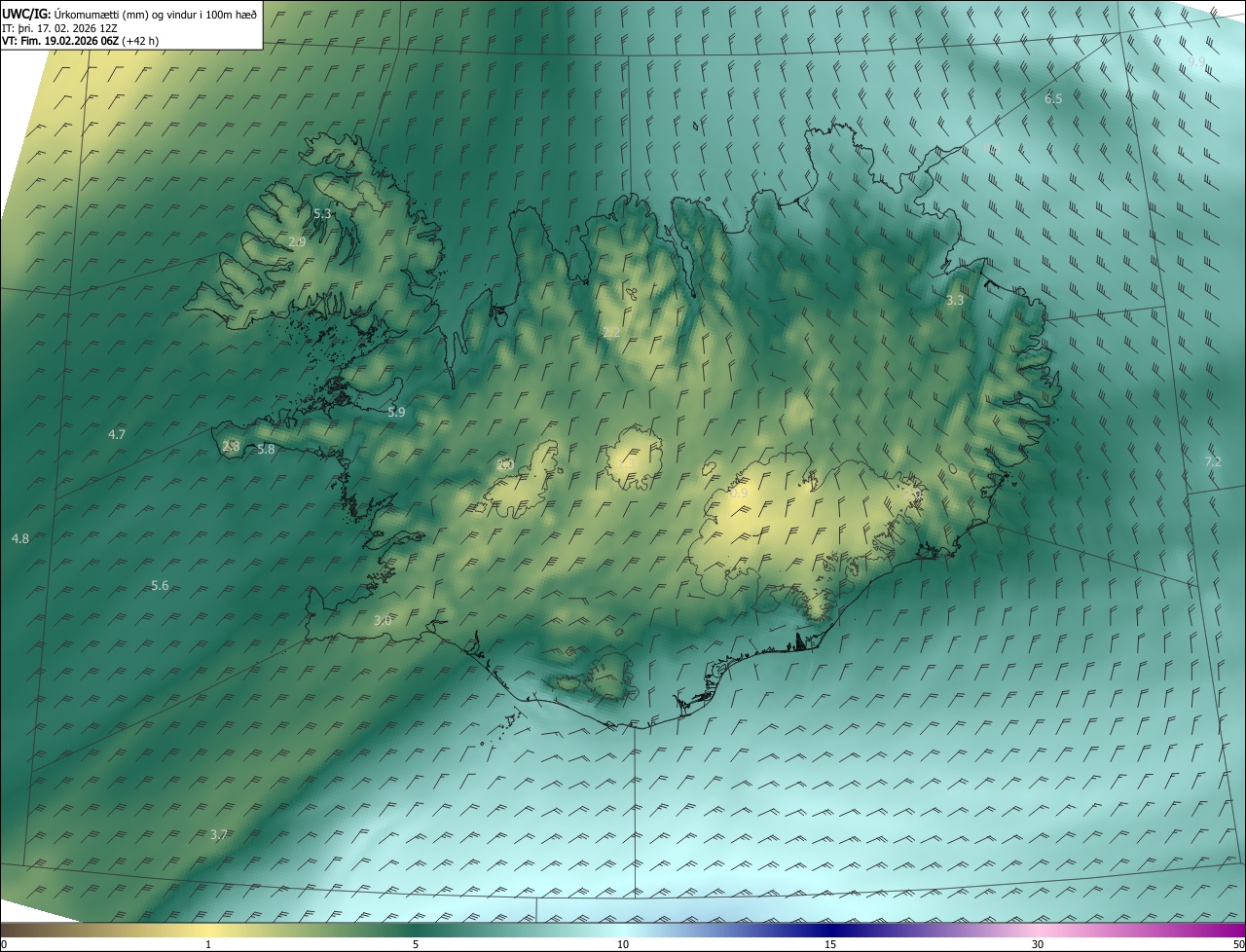Click the map value 3.0 in the southwest
This screenshot has width=1246, height=952.
383,621
